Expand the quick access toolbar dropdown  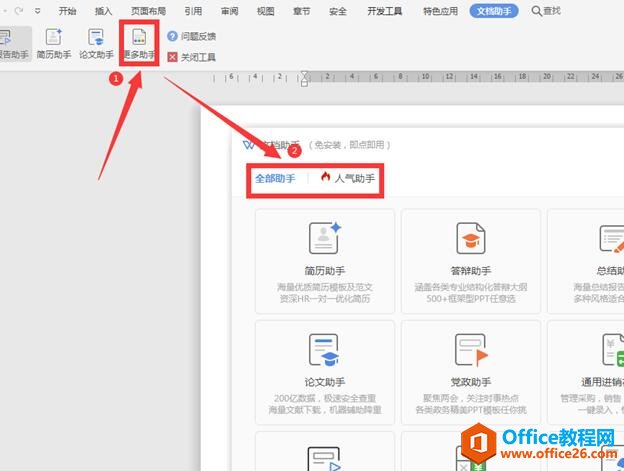tap(37, 11)
